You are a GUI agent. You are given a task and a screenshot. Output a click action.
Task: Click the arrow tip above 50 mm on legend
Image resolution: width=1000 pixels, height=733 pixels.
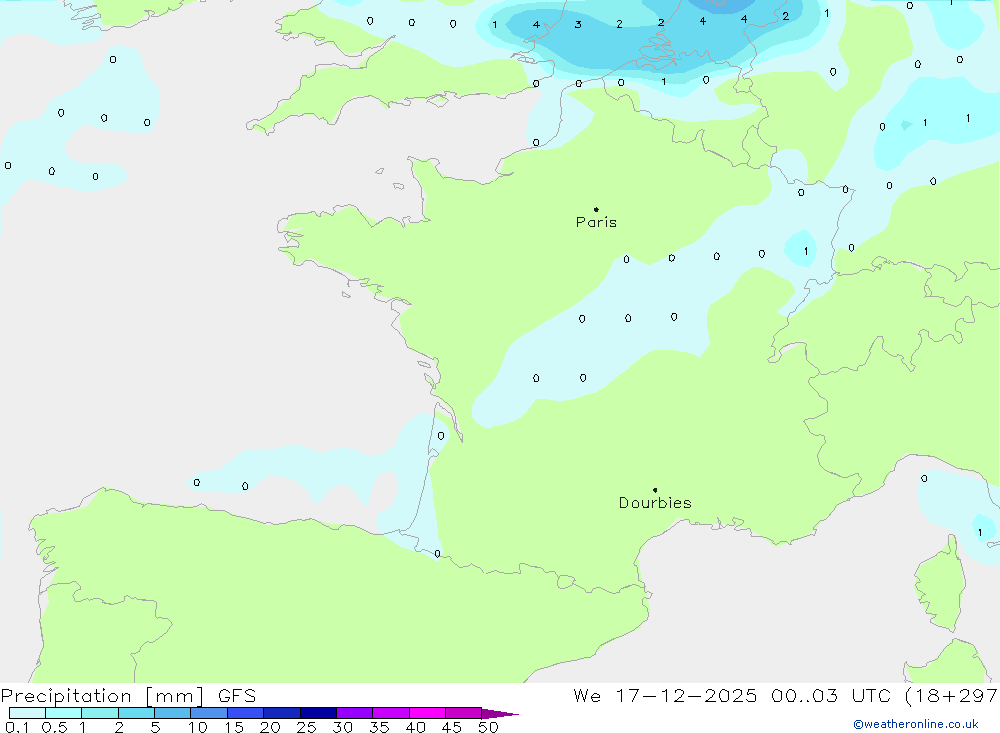pyautogui.click(x=500, y=714)
